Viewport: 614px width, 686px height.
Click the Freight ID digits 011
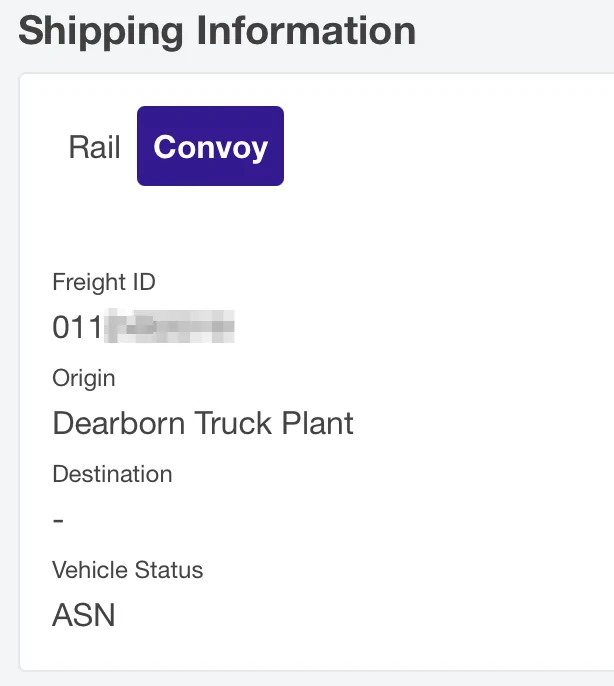point(77,327)
